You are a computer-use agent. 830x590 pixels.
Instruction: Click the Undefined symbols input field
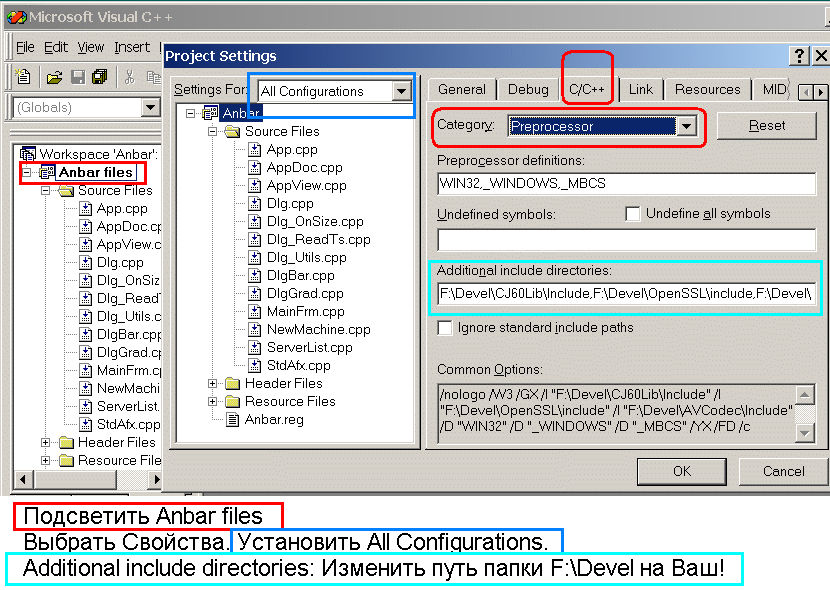pyautogui.click(x=626, y=240)
